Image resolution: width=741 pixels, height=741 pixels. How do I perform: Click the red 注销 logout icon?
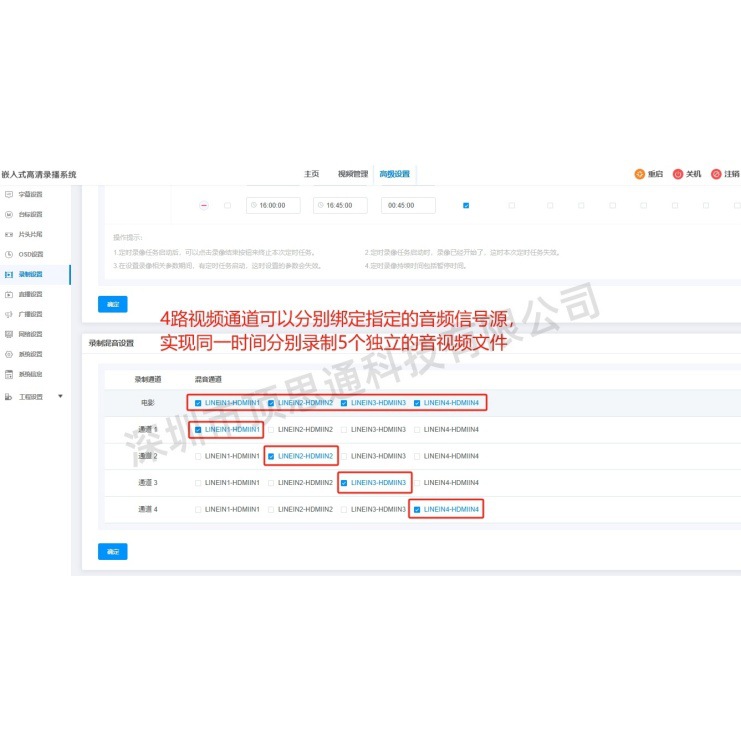(716, 174)
